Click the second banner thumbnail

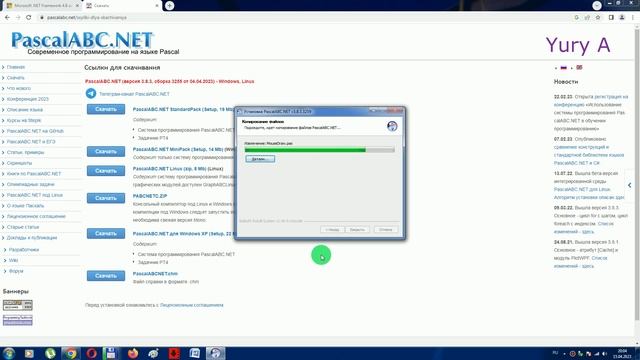point(18,320)
